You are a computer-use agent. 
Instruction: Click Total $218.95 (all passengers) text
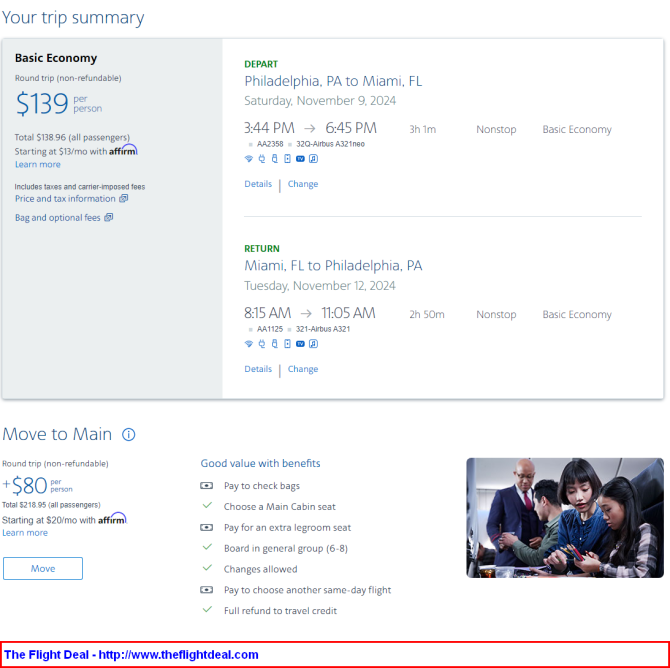pyautogui.click(x=51, y=505)
